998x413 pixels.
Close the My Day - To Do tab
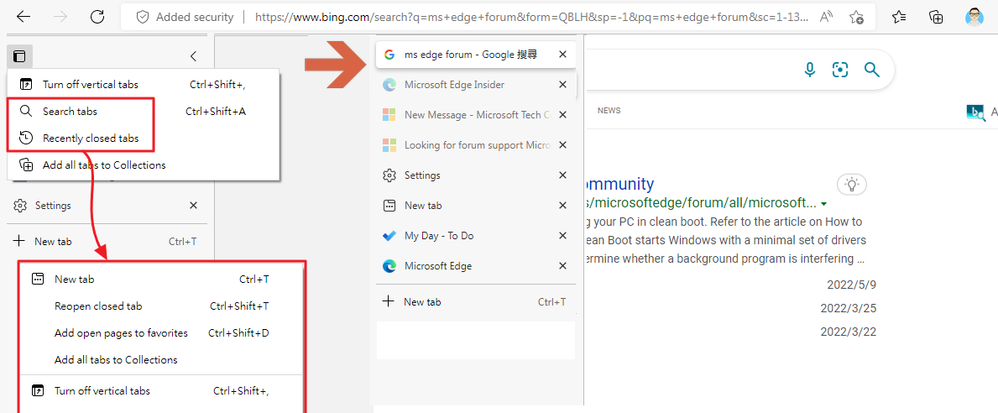563,235
